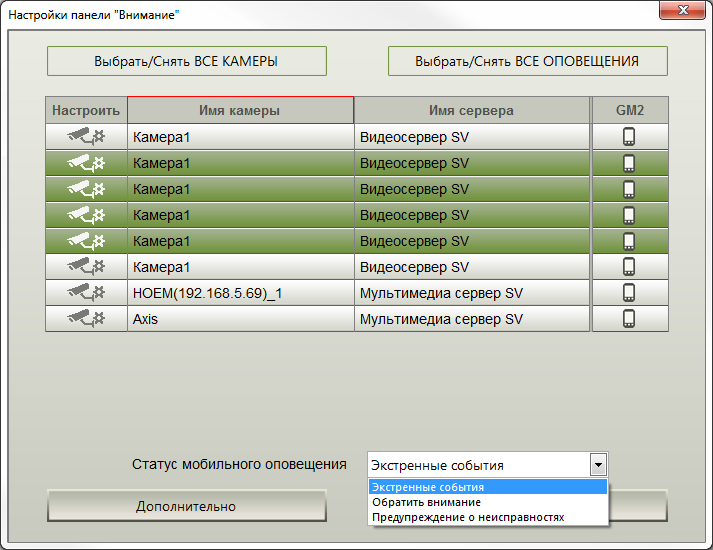Click the 'Имя камеры' column header

pyautogui.click(x=241, y=110)
